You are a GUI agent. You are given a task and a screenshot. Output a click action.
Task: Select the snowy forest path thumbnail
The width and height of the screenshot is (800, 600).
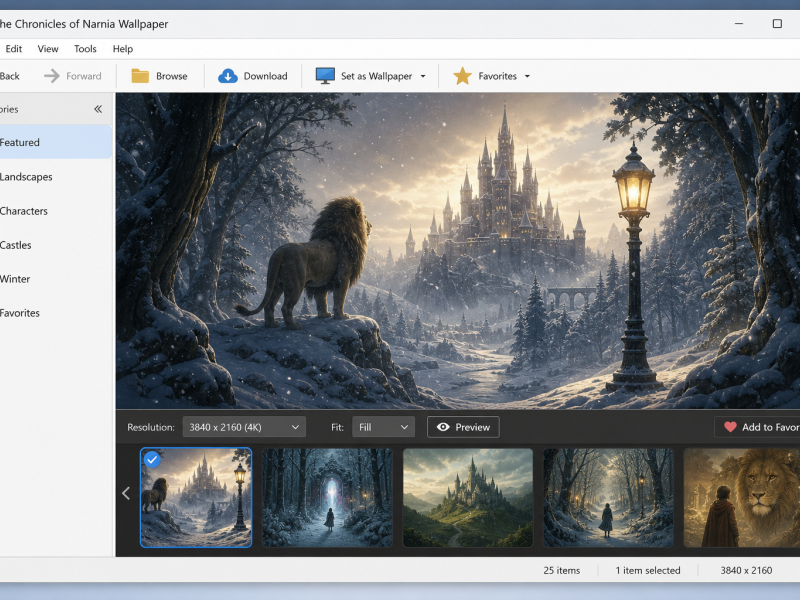pyautogui.click(x=608, y=497)
